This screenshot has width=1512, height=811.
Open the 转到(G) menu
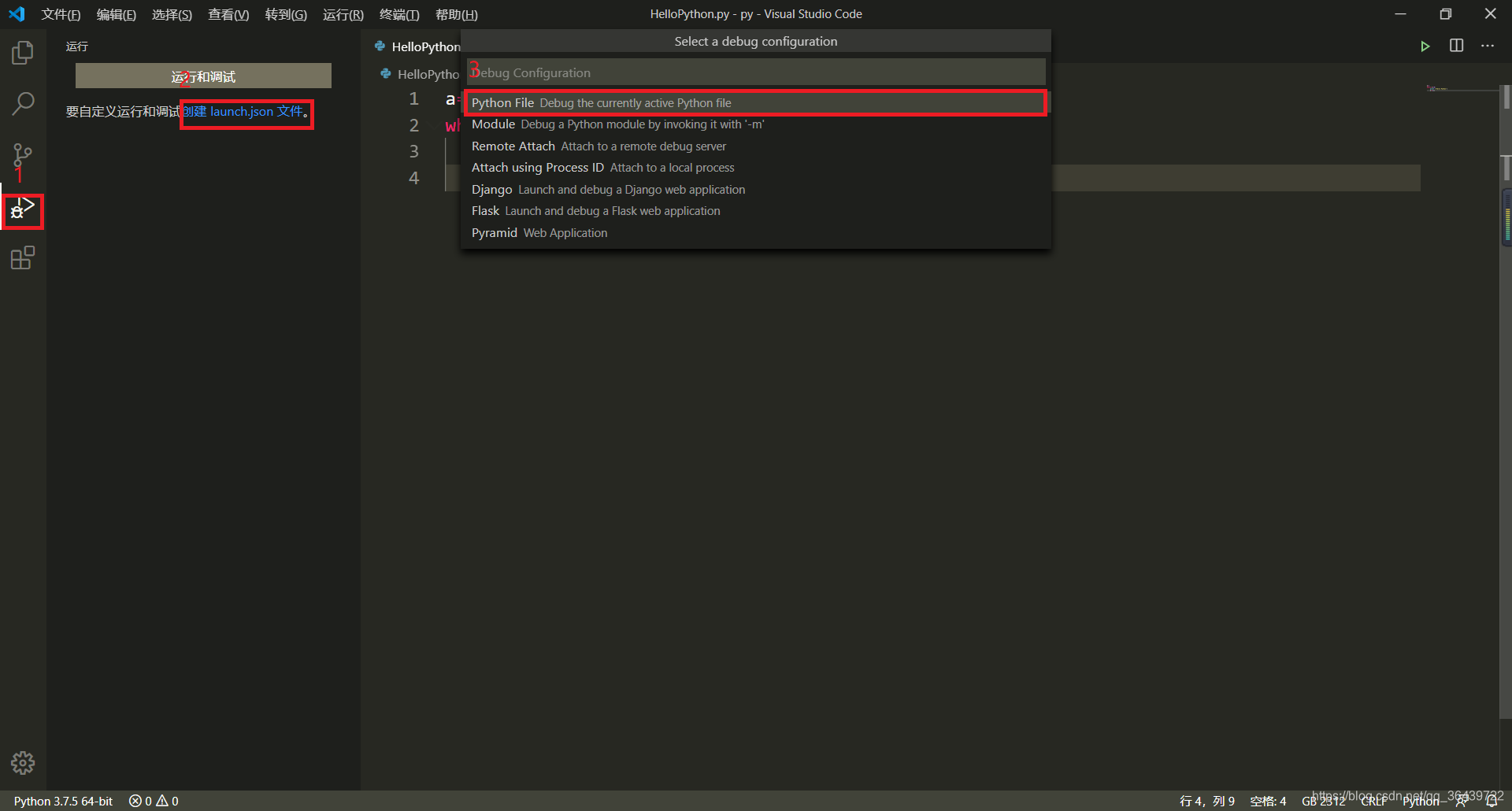(x=286, y=14)
